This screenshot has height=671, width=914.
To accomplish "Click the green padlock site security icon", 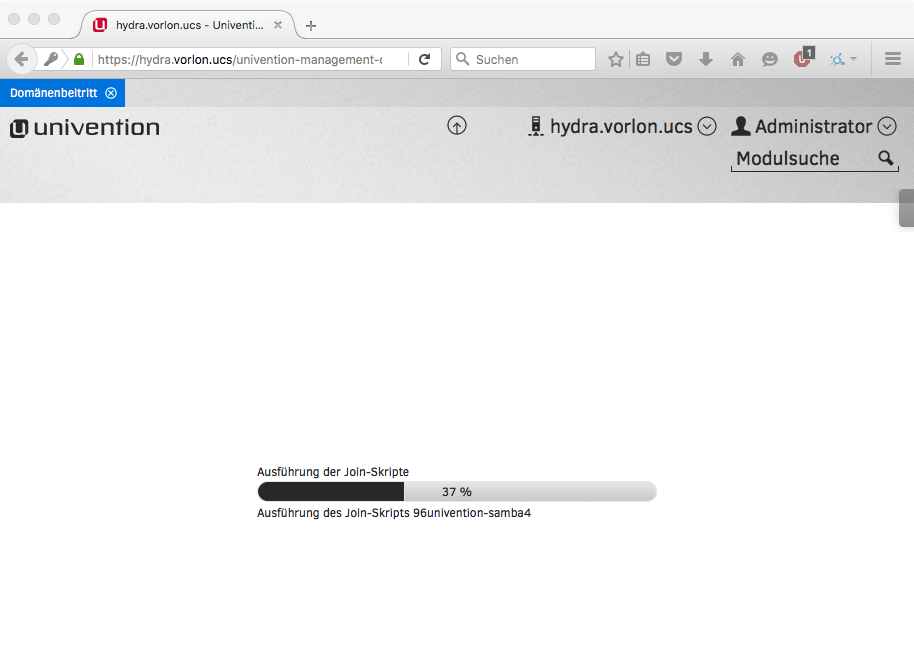I will (79, 59).
